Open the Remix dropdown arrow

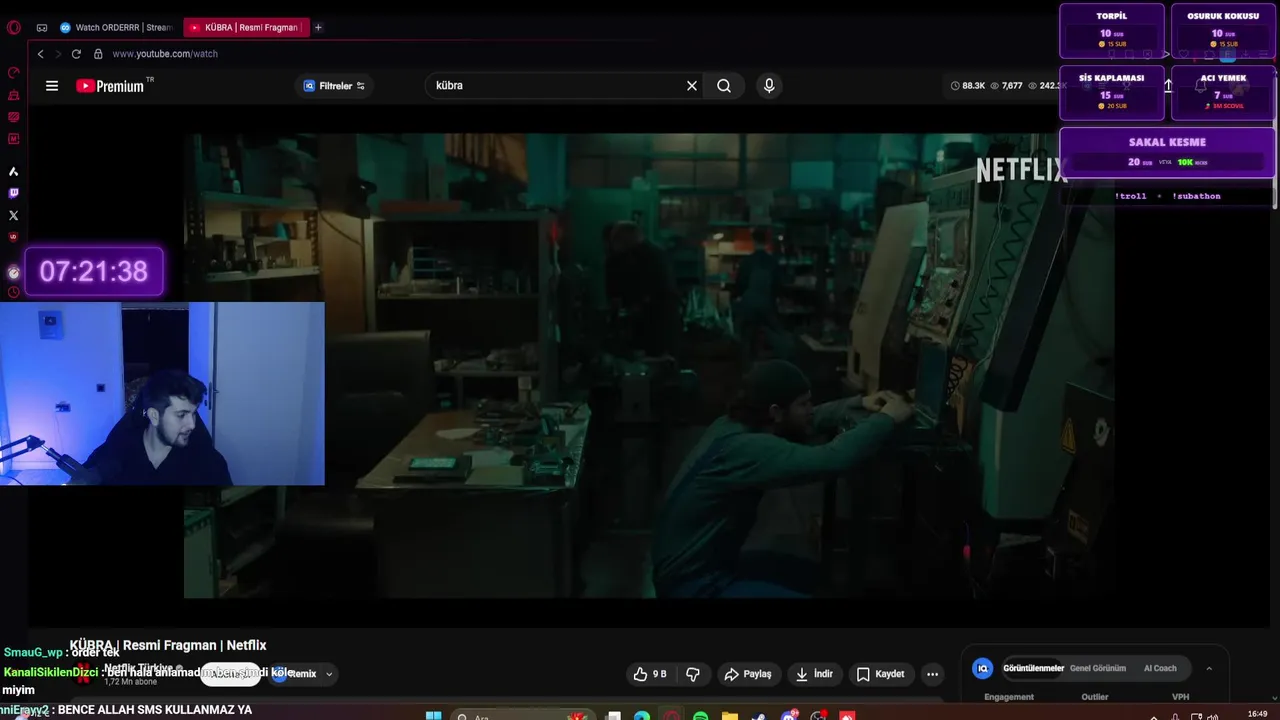point(329,674)
